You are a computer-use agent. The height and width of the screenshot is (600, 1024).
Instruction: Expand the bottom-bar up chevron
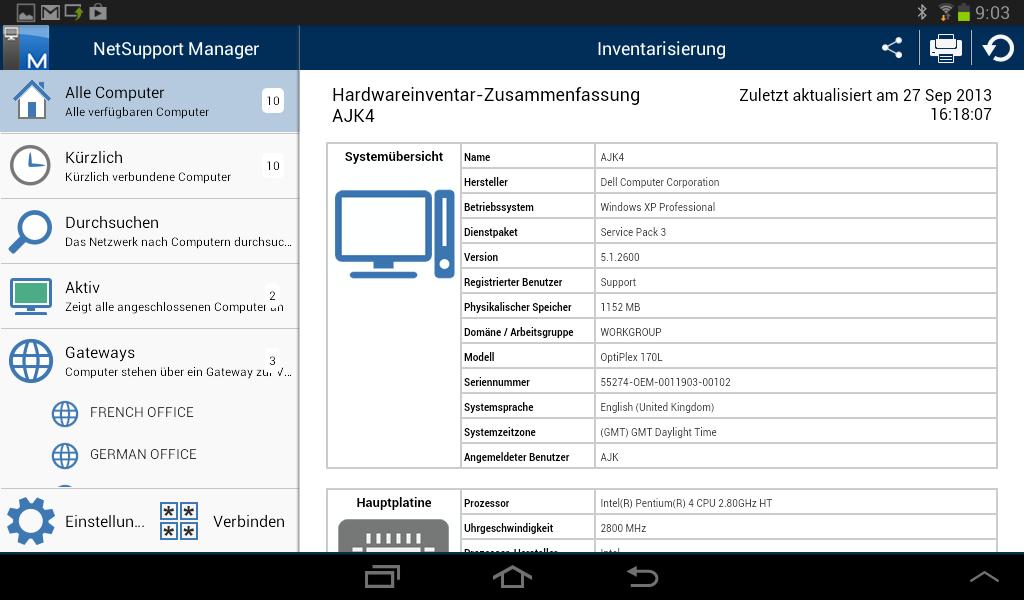pyautogui.click(x=984, y=576)
